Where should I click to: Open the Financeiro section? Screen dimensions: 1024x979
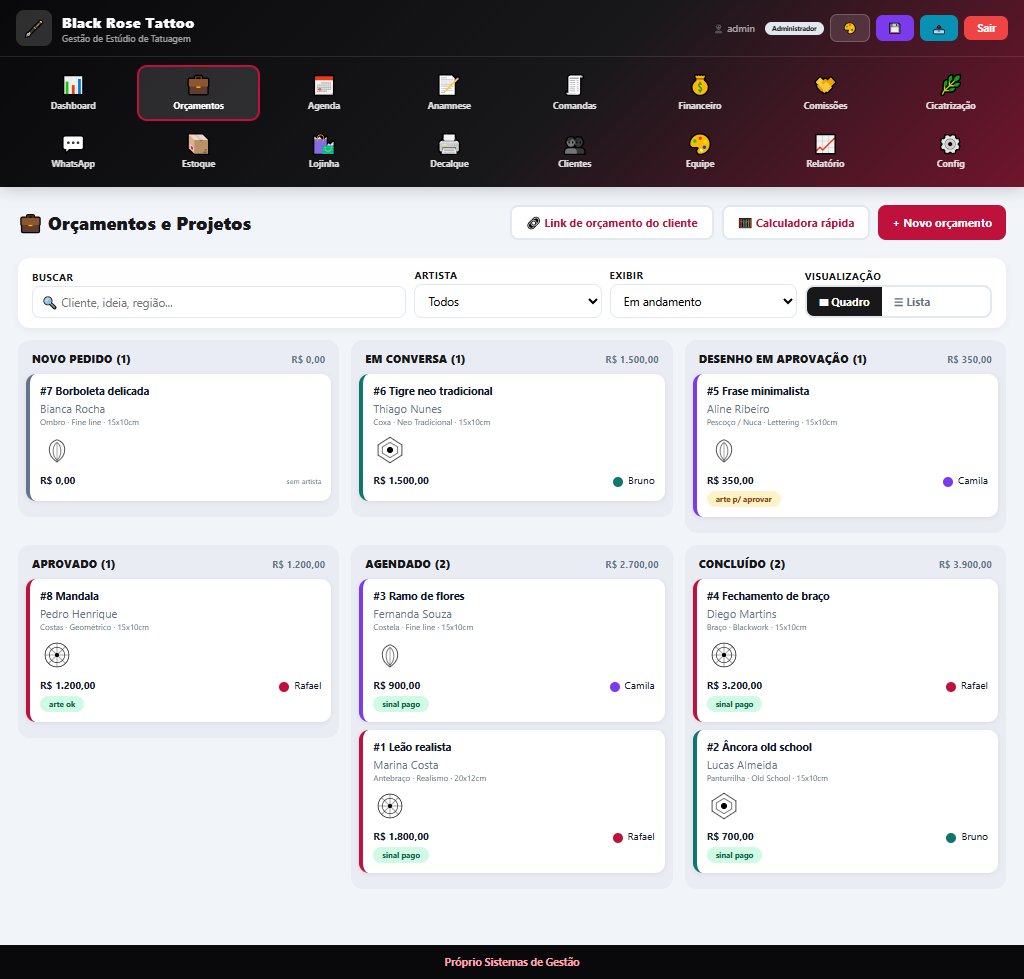pyautogui.click(x=700, y=93)
